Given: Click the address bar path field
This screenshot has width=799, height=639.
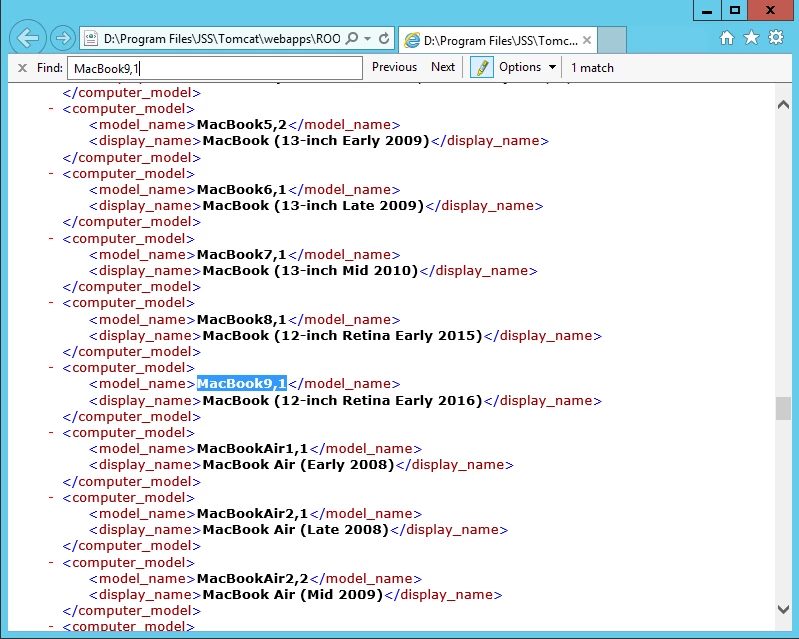Looking at the screenshot, I should 222,39.
